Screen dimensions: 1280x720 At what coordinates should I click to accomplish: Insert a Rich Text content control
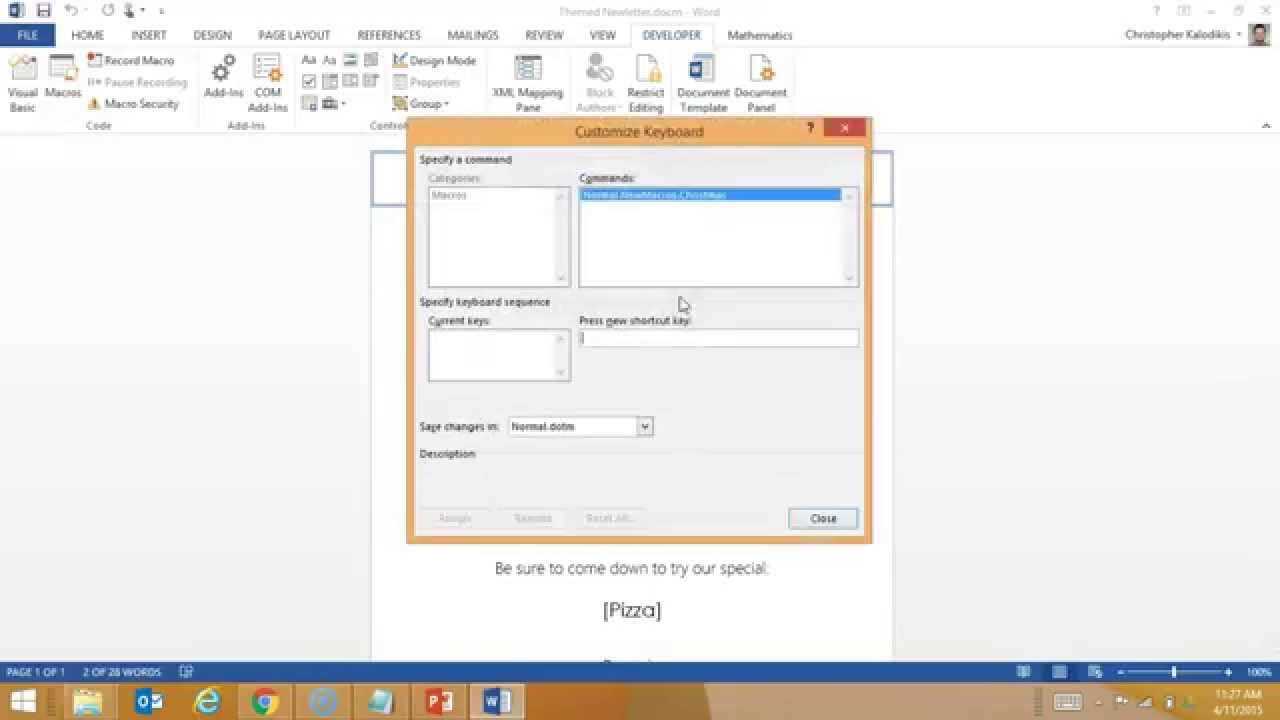point(309,61)
